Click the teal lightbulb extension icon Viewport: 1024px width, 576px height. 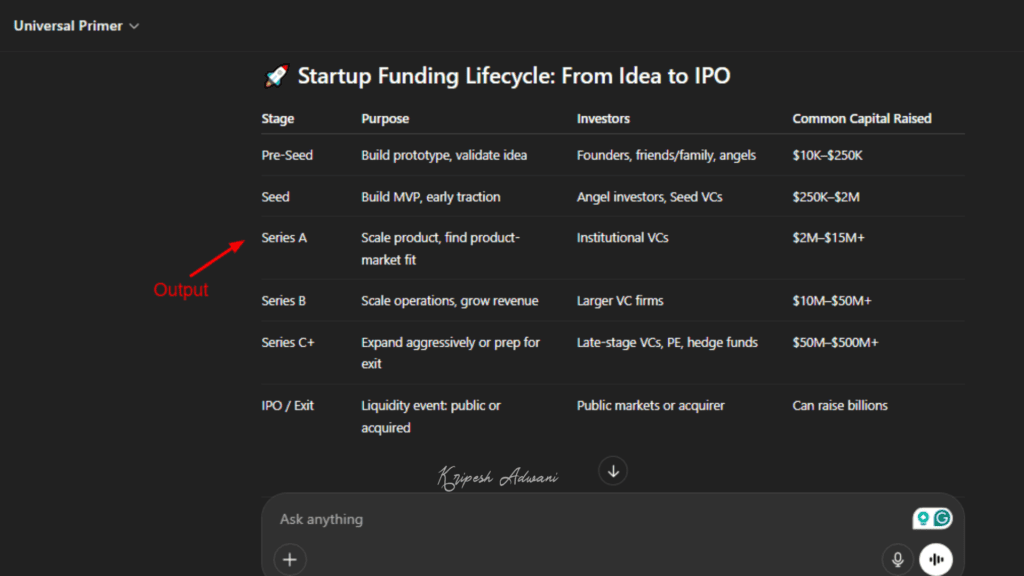[925, 518]
